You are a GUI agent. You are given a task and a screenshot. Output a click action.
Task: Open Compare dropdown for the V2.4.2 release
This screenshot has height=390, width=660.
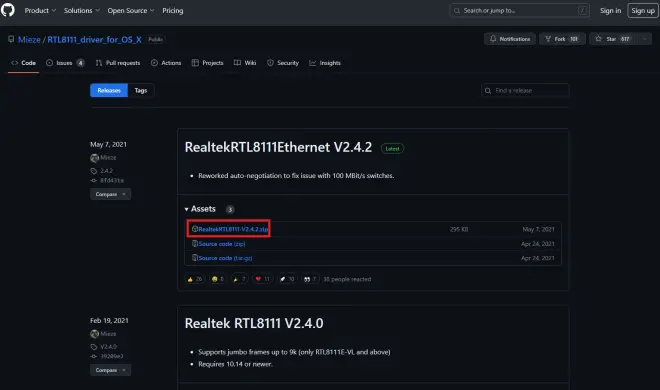110,194
